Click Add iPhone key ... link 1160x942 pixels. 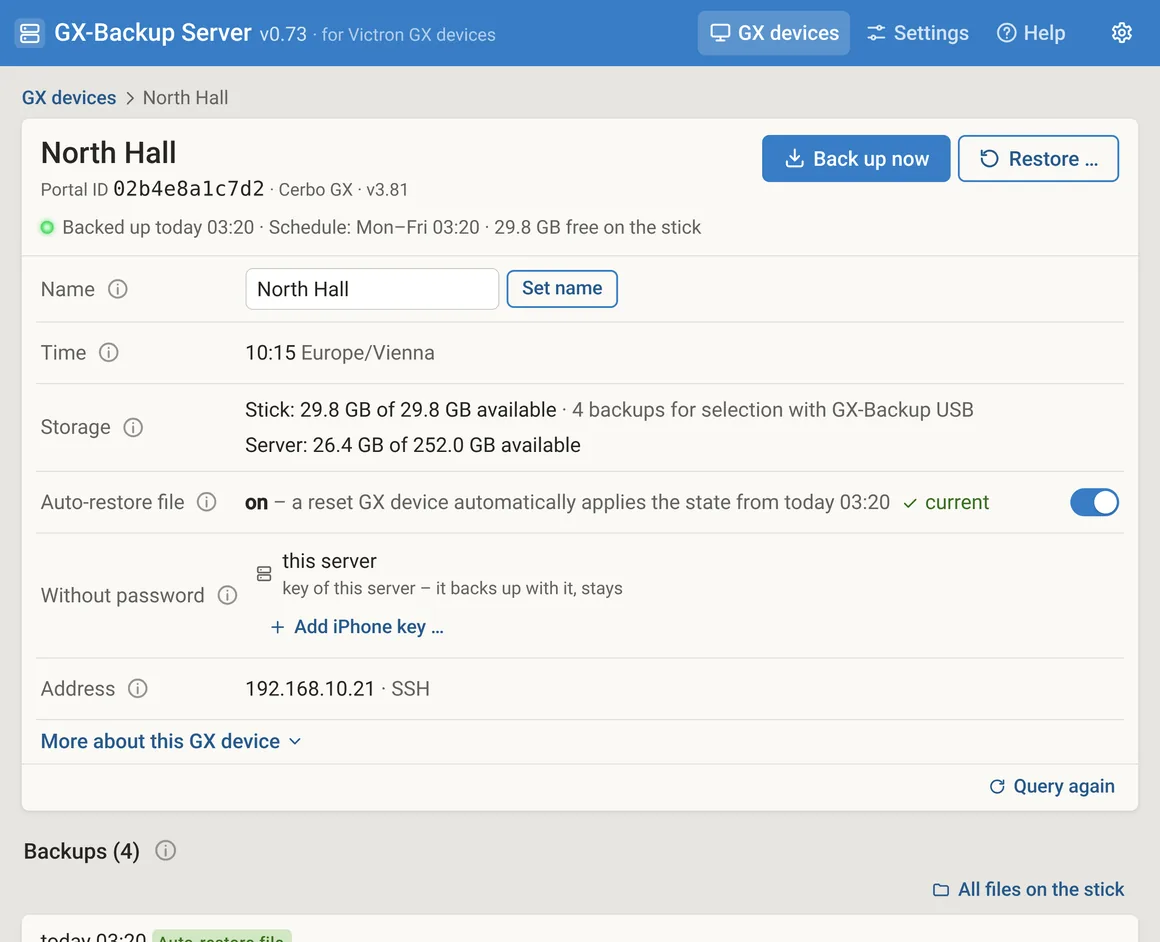coord(357,627)
